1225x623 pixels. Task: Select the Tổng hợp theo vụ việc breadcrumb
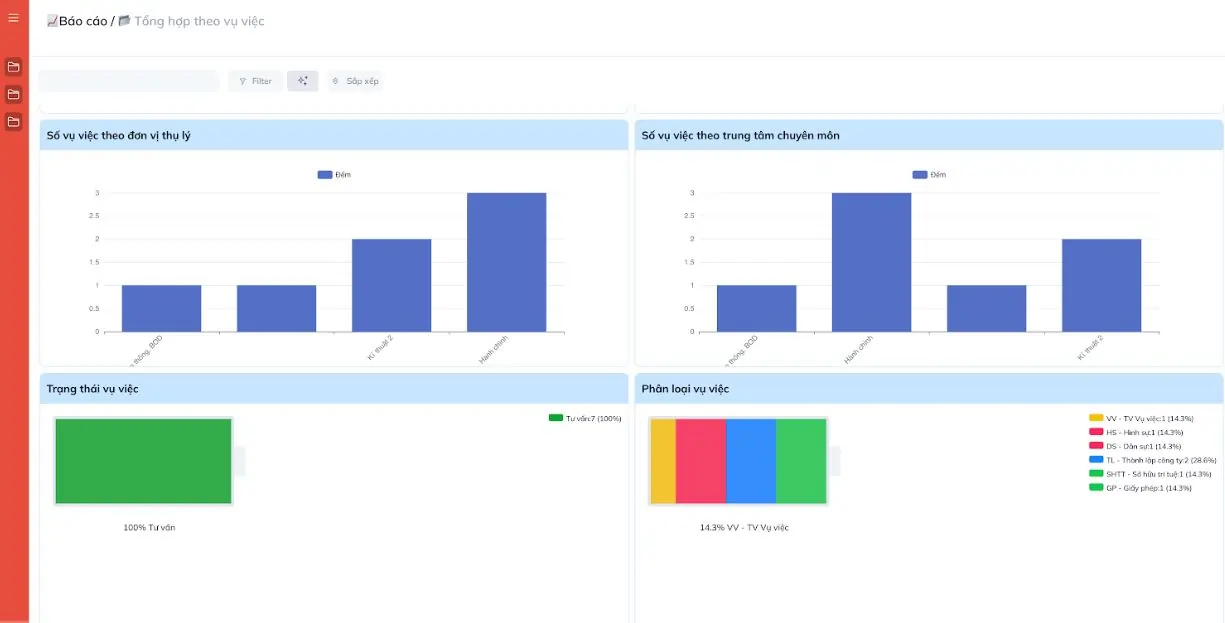tap(198, 21)
